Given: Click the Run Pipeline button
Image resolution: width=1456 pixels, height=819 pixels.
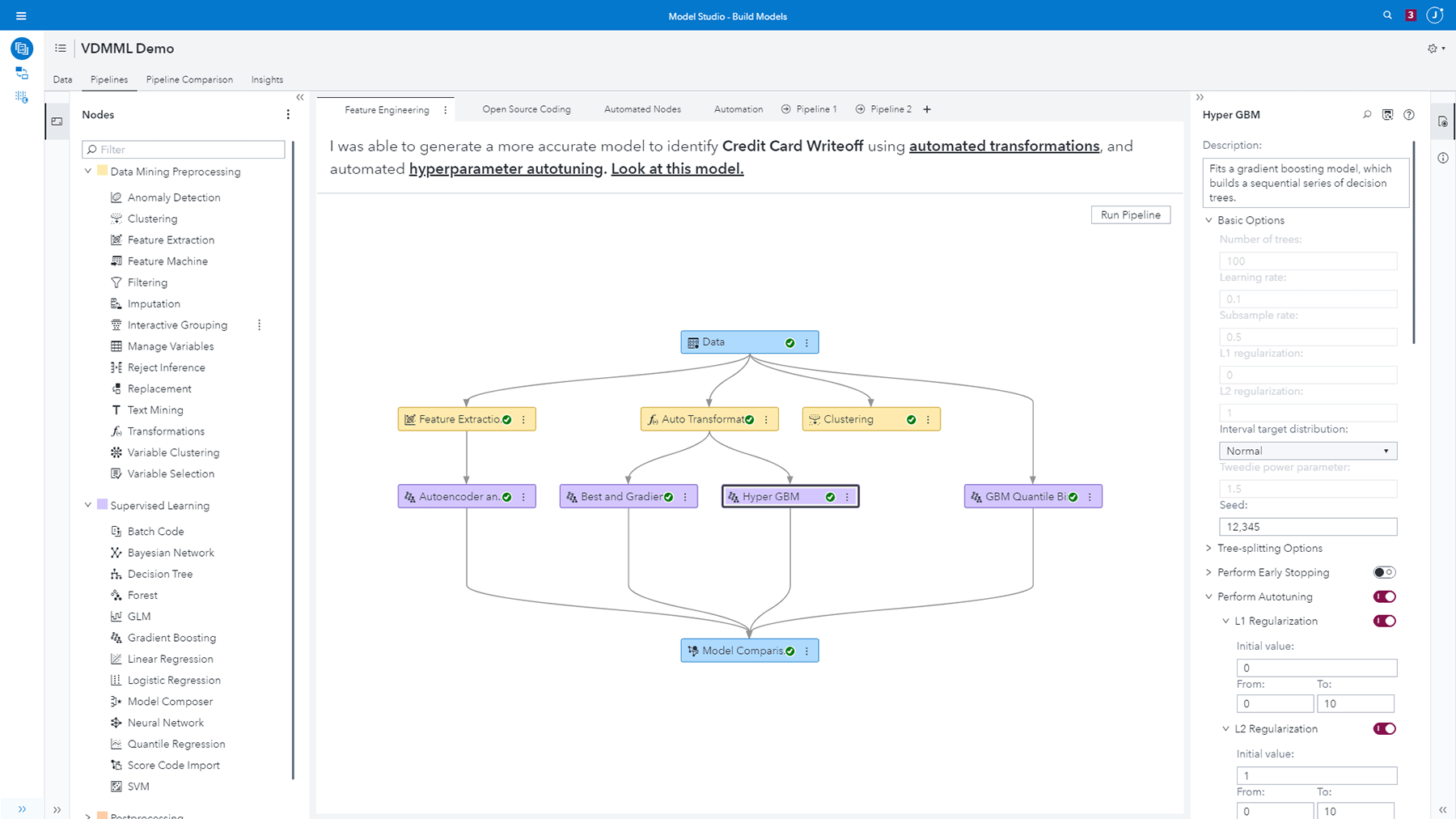Looking at the screenshot, I should pos(1130,214).
